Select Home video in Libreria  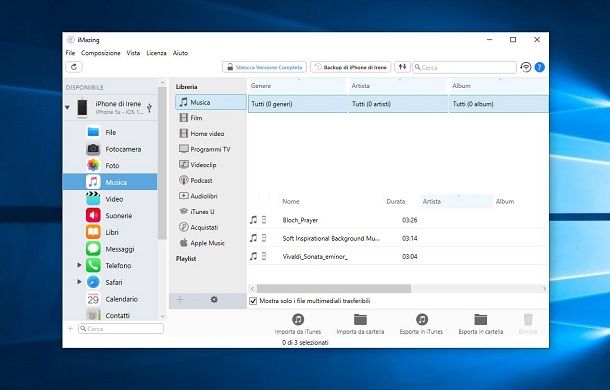[x=211, y=134]
